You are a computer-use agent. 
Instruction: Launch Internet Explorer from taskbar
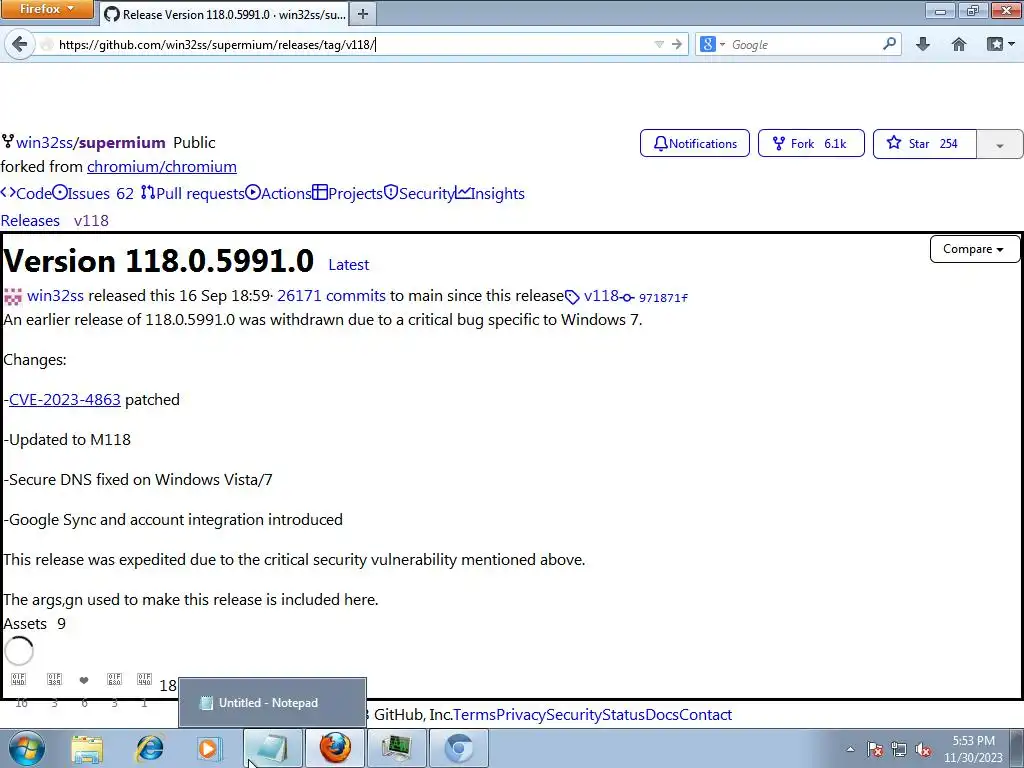[149, 748]
